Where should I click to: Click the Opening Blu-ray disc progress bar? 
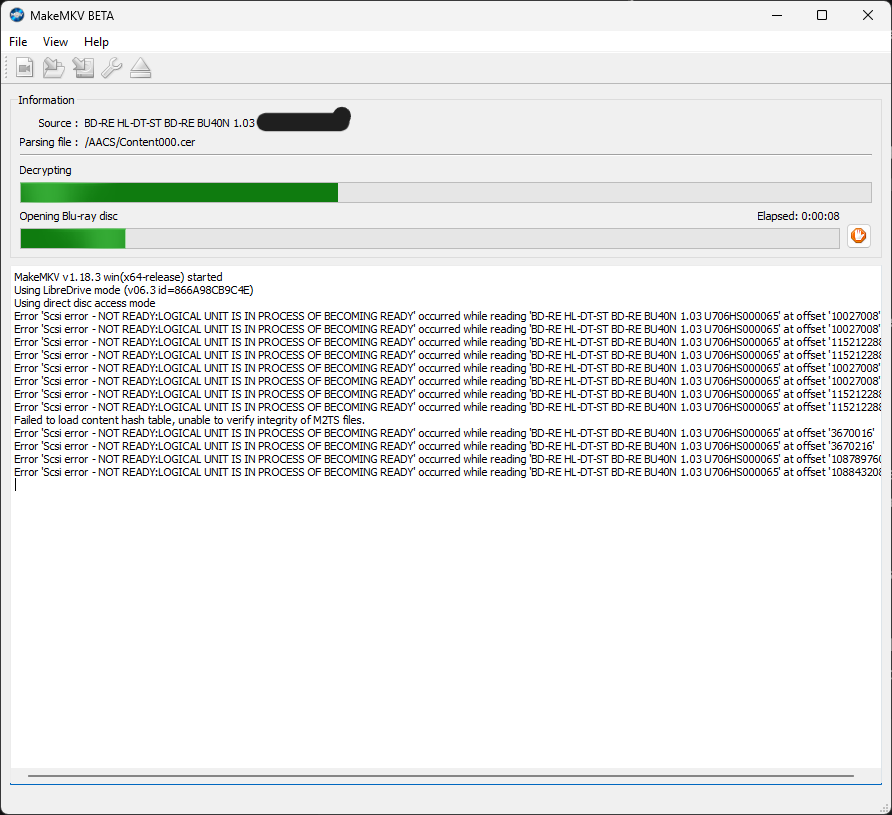click(429, 238)
